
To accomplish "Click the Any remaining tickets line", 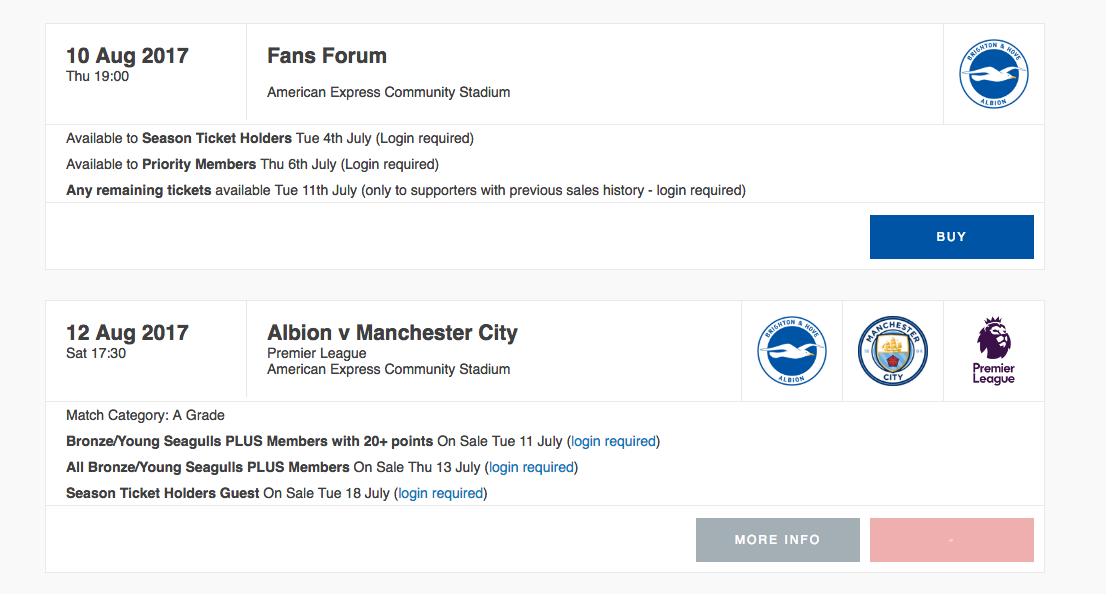I will pos(406,190).
